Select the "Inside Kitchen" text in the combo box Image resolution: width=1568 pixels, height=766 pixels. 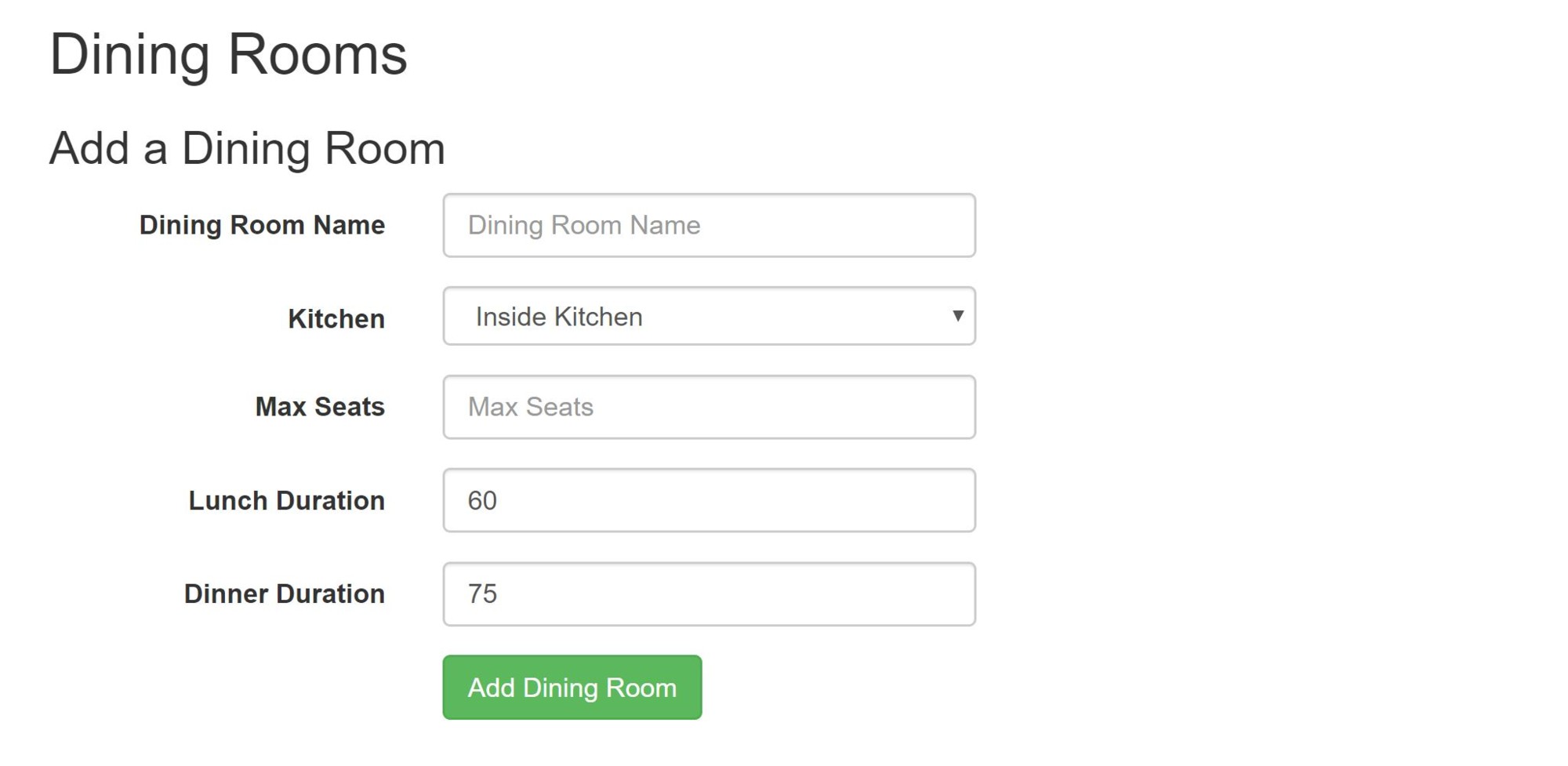pos(559,317)
